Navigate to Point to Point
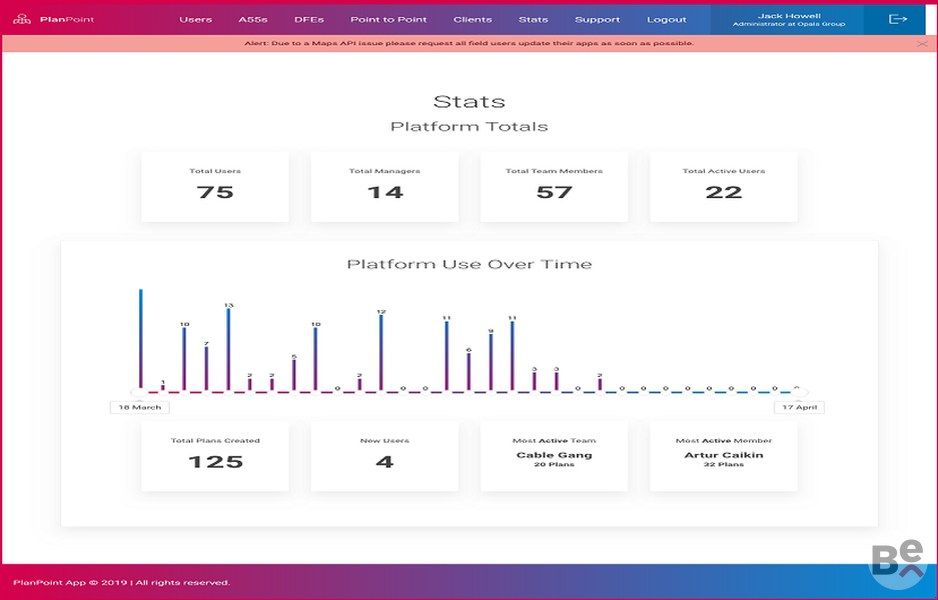Image resolution: width=938 pixels, height=600 pixels. (x=388, y=19)
